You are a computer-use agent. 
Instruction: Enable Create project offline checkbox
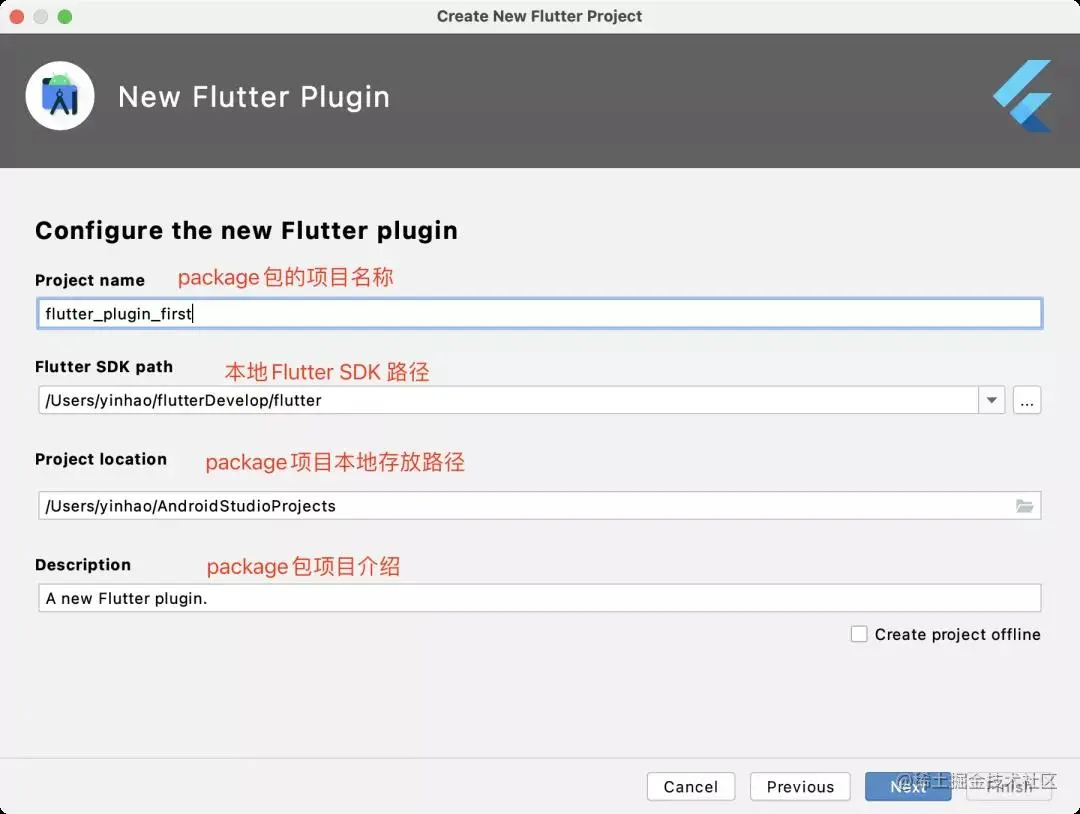coord(859,634)
